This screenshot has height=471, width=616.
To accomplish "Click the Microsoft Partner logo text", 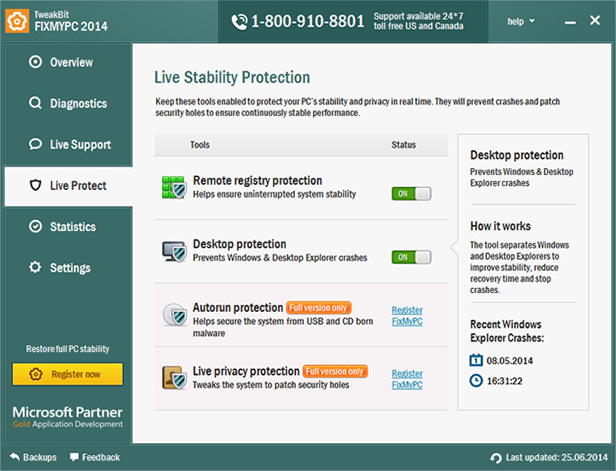I will tap(68, 417).
